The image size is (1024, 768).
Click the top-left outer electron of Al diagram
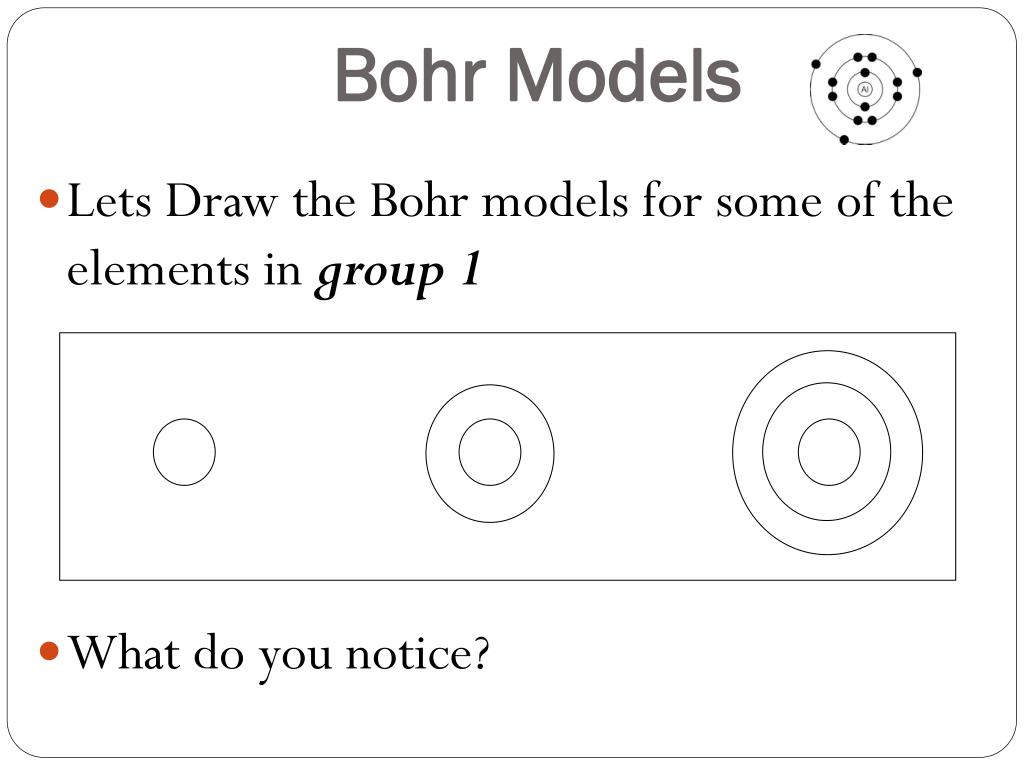pos(816,64)
